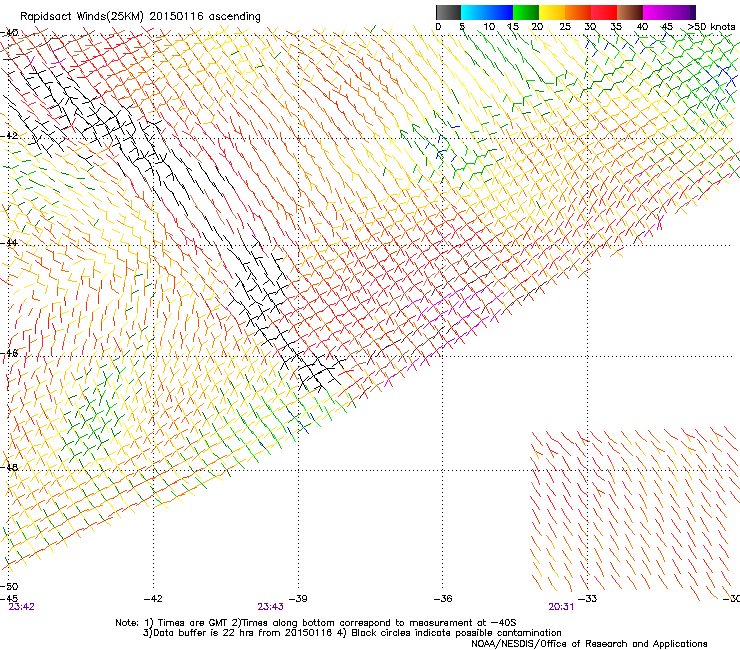The width and height of the screenshot is (740, 650).
Task: Click the green 15–20 knots legend segment
Action: click(x=526, y=12)
